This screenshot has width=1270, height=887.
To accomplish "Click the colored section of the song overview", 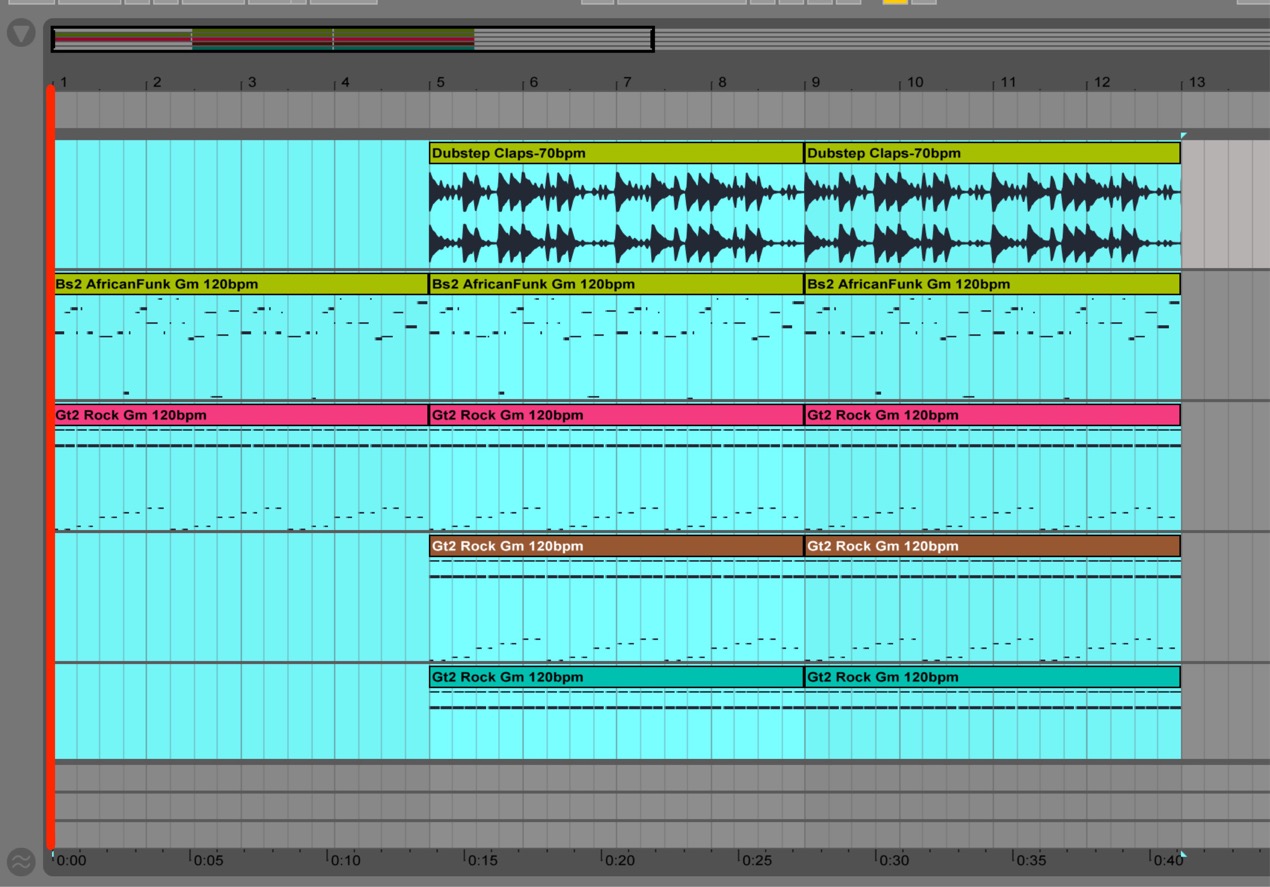I will (264, 39).
